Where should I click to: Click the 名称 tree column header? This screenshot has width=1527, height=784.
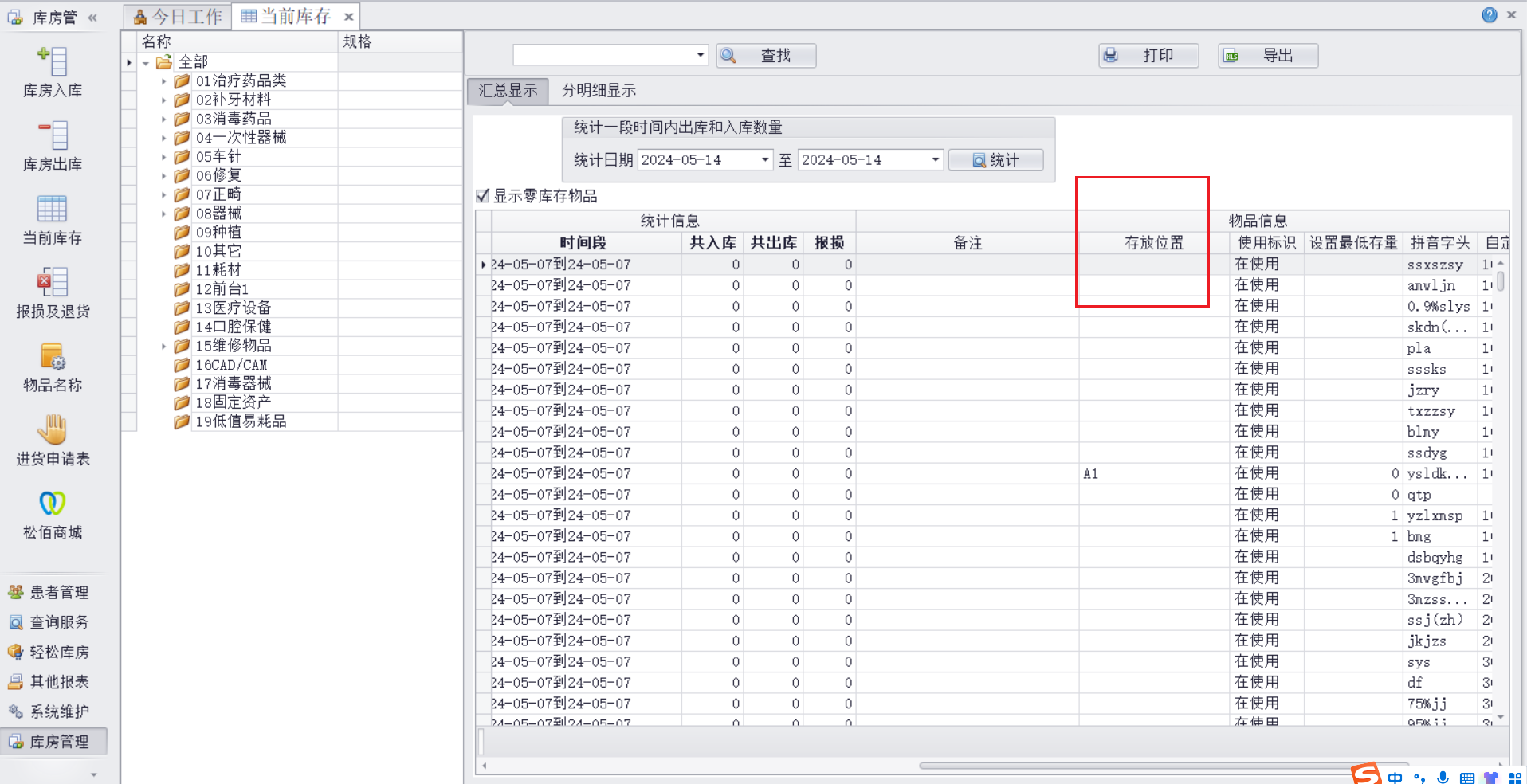(x=237, y=41)
